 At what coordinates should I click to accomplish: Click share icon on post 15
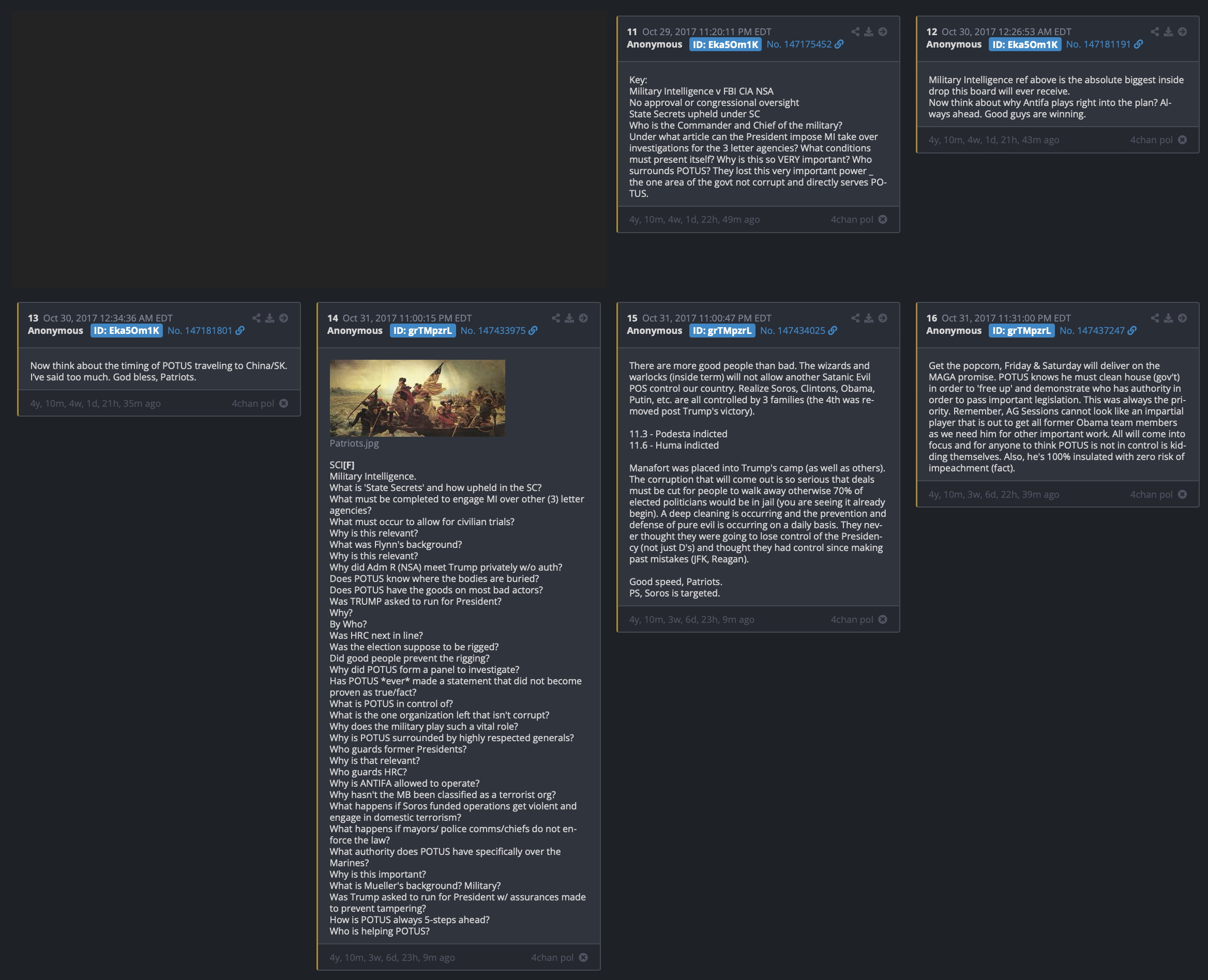855,318
